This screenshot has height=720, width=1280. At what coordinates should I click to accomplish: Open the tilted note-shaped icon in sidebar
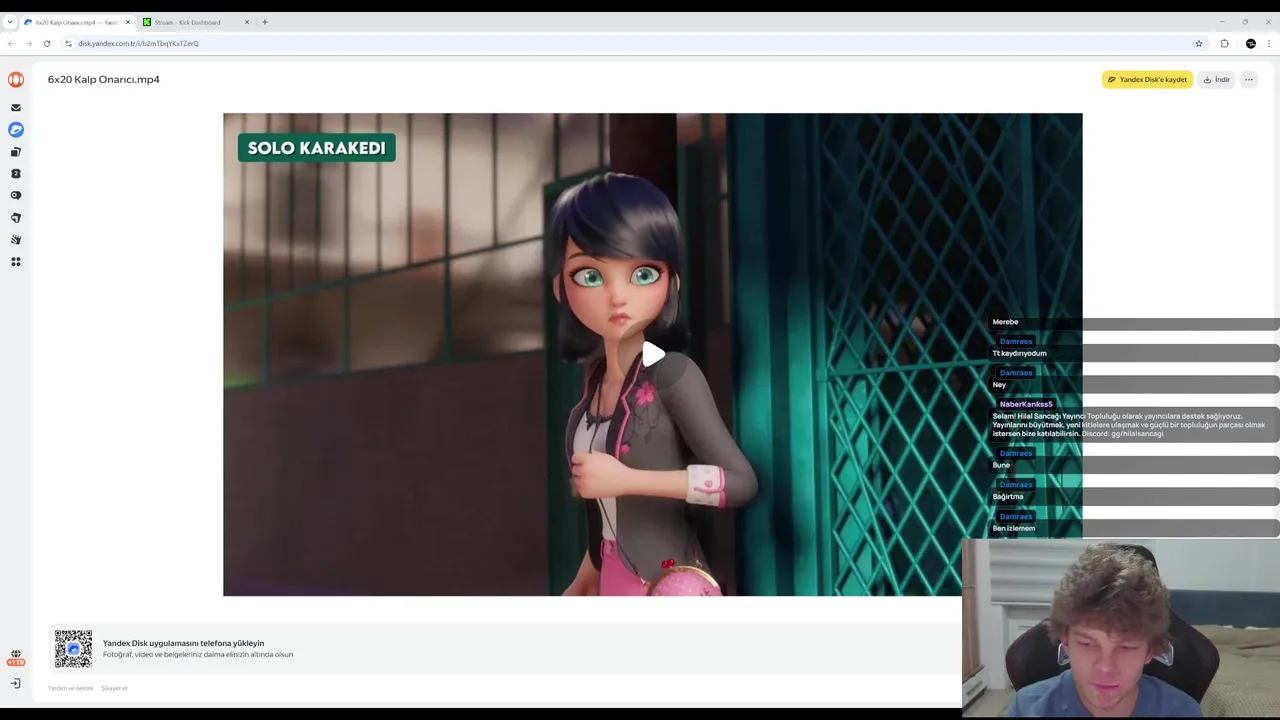16,218
